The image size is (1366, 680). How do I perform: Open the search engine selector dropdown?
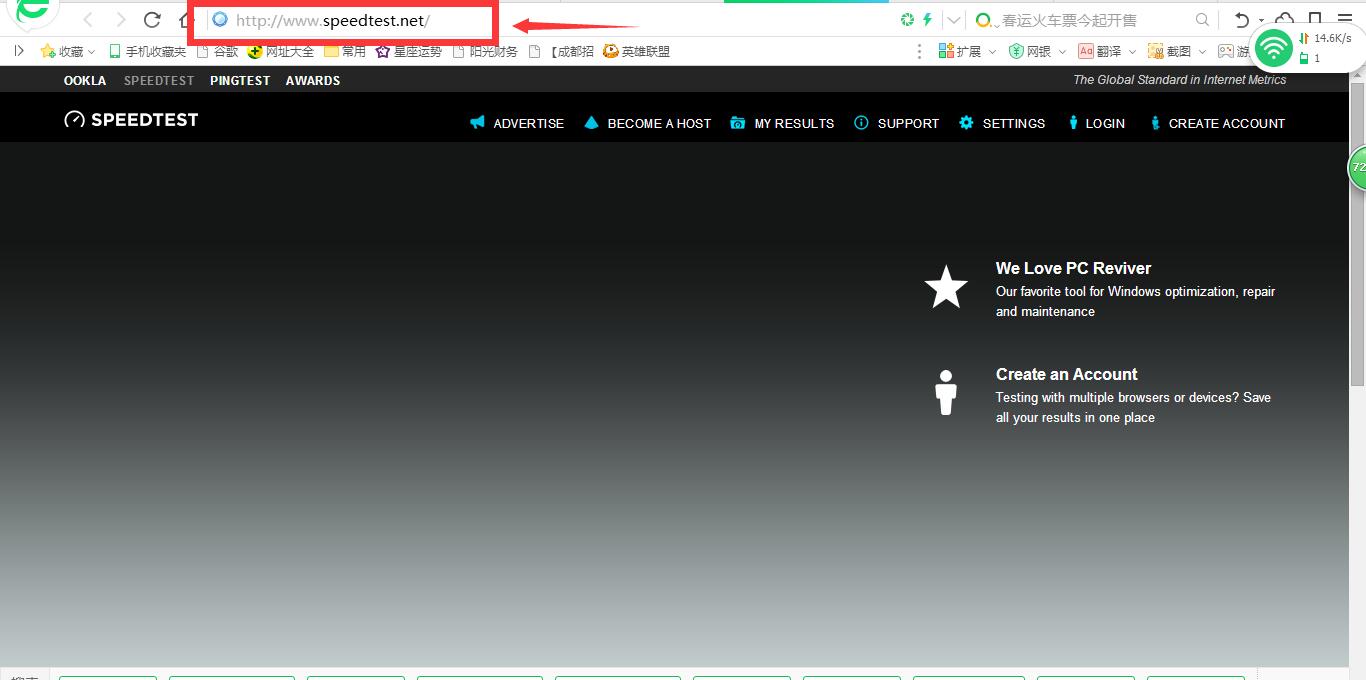(986, 20)
